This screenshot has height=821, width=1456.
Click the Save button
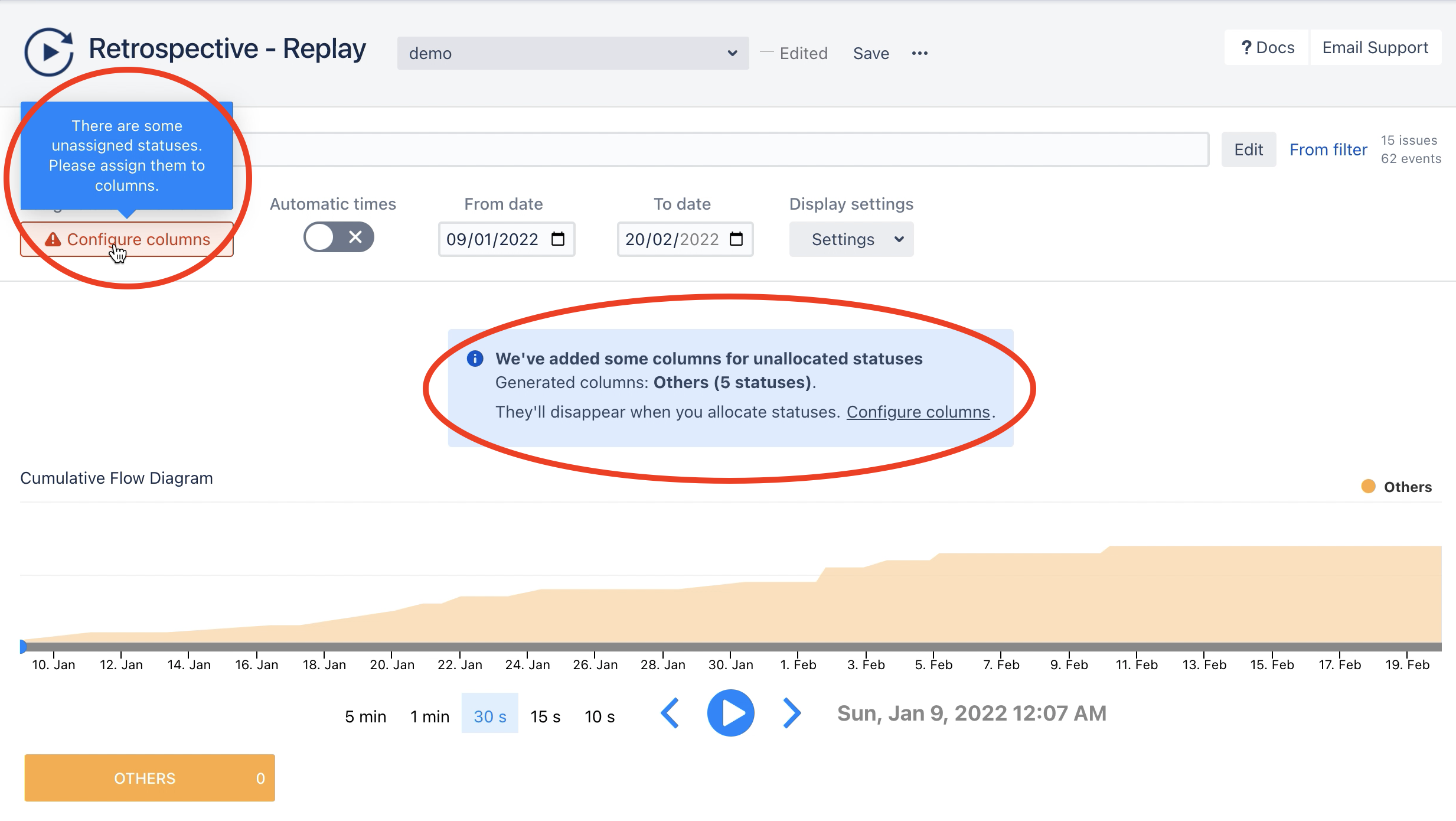(x=871, y=53)
